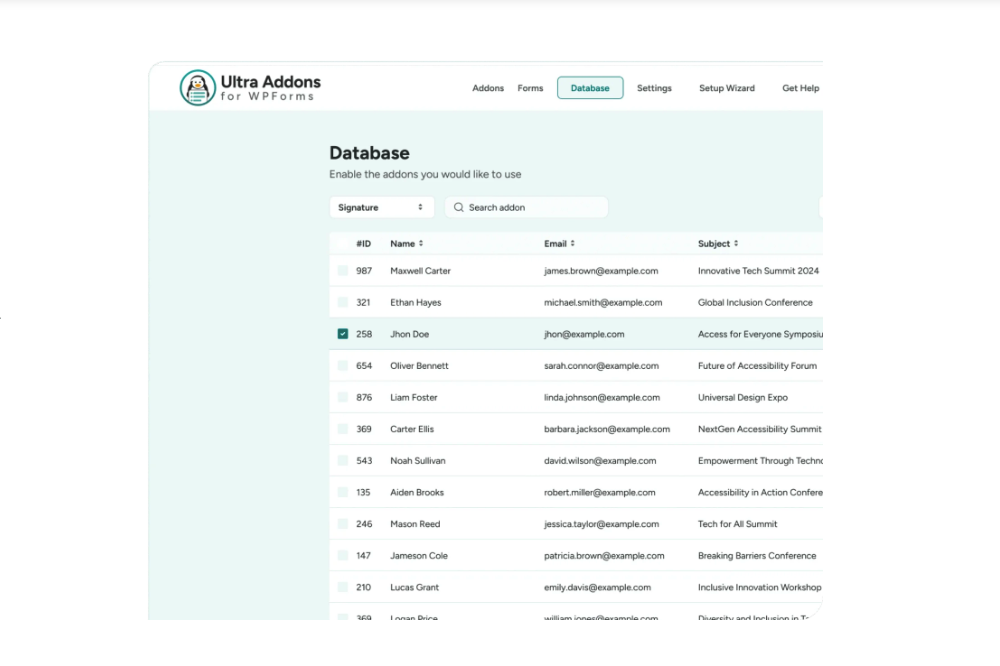Select the Ethan Hayes row checkbox
Image resolution: width=1000 pixels, height=666 pixels.
[343, 302]
